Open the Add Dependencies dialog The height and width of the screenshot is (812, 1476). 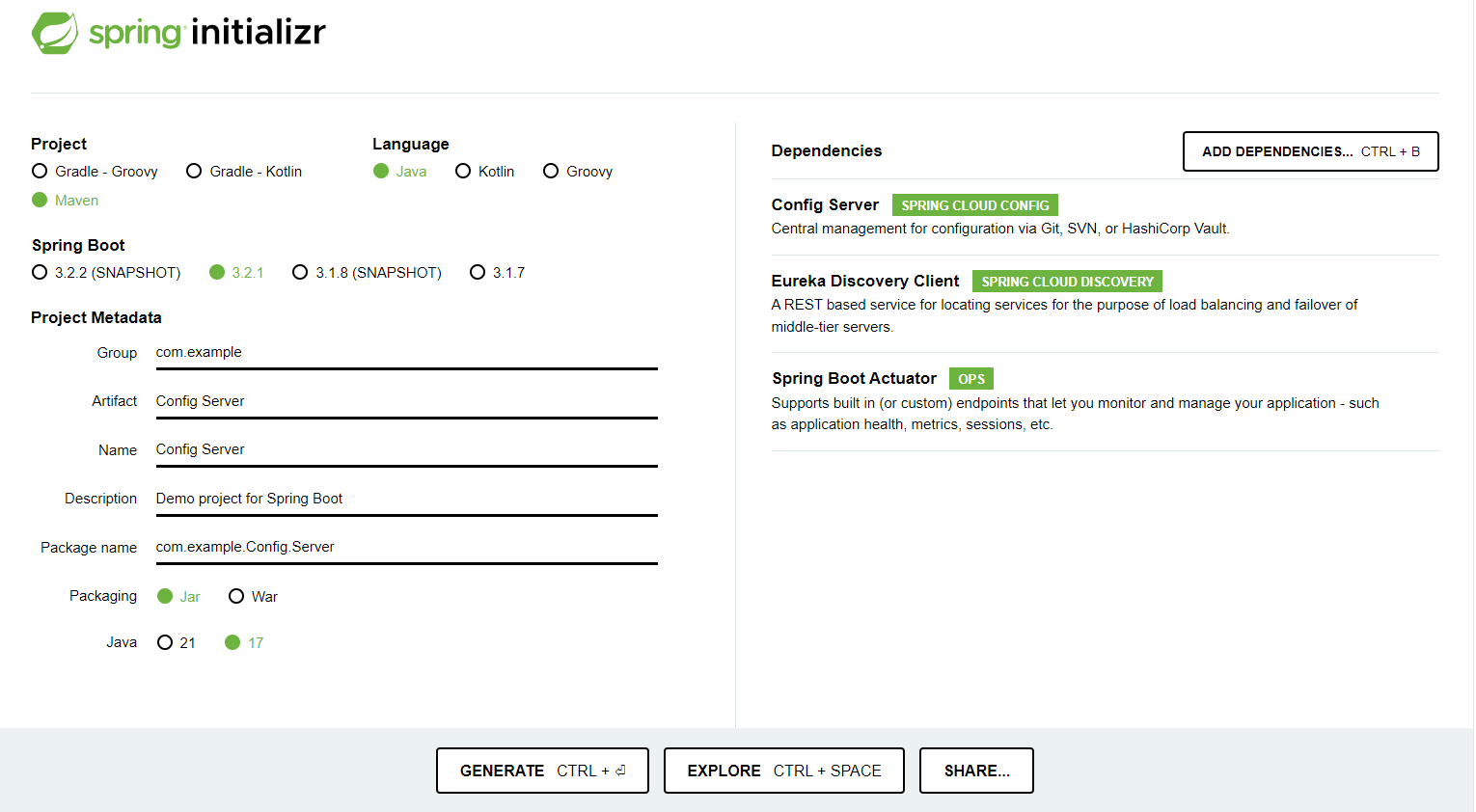(1310, 151)
